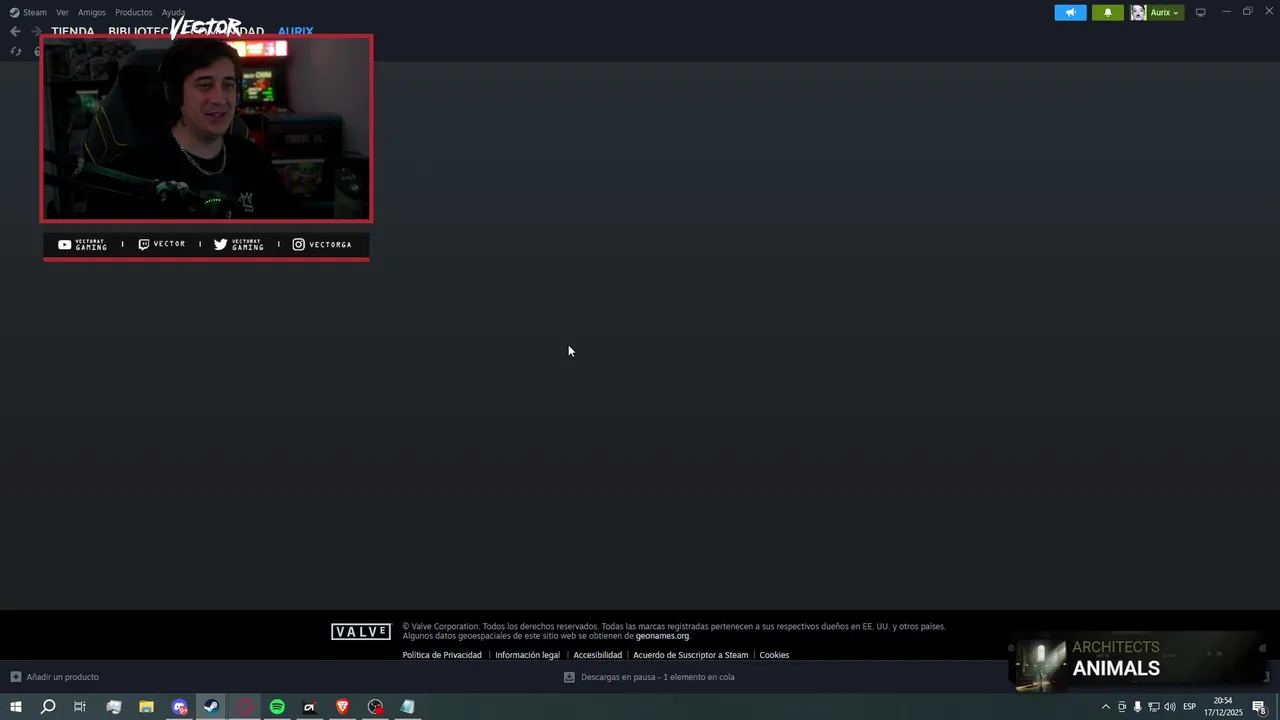The width and height of the screenshot is (1280, 720).
Task: Open the Windows Start menu
Action: (x=15, y=707)
